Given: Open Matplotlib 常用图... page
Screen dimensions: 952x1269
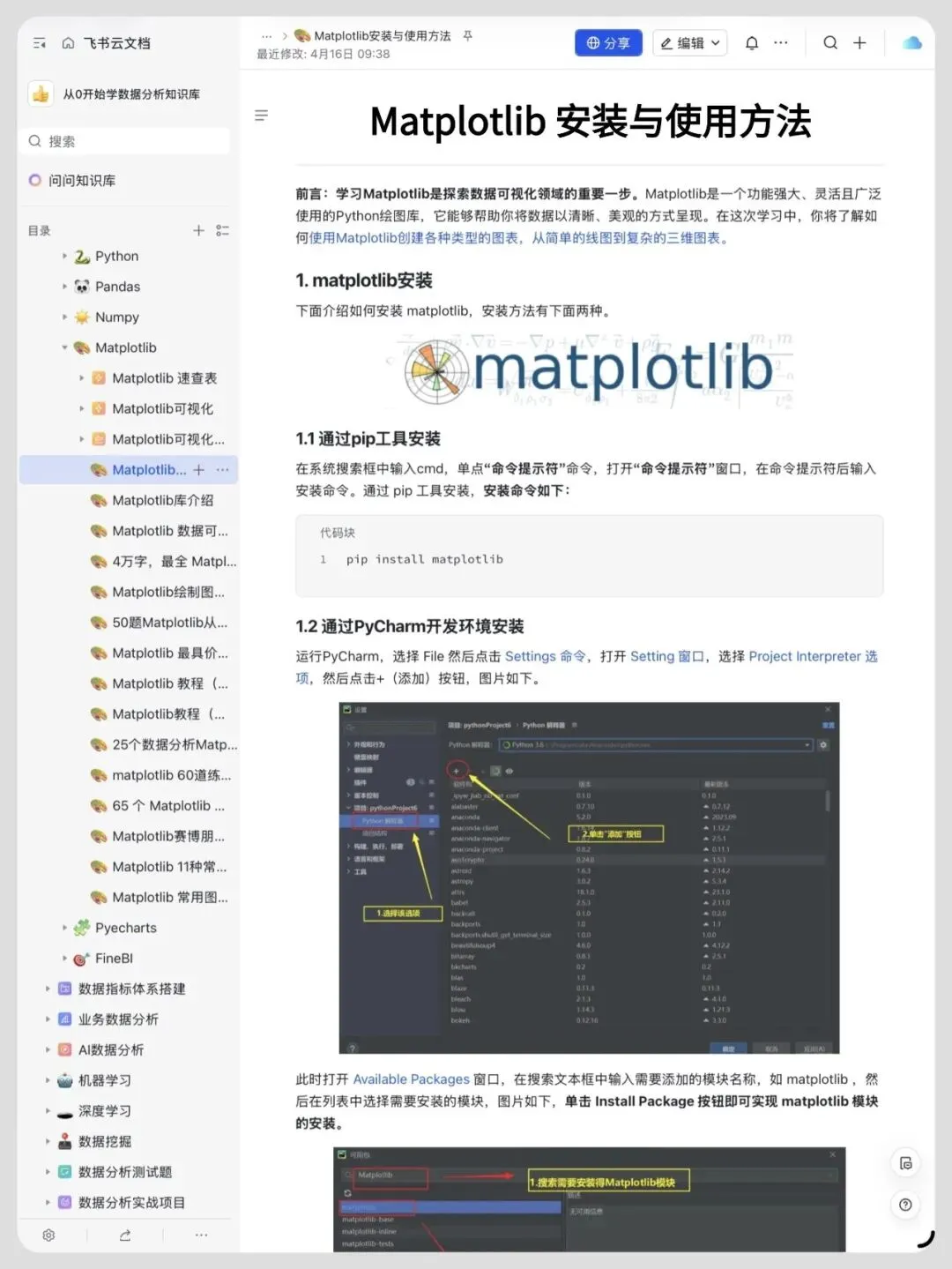Looking at the screenshot, I should 170,898.
